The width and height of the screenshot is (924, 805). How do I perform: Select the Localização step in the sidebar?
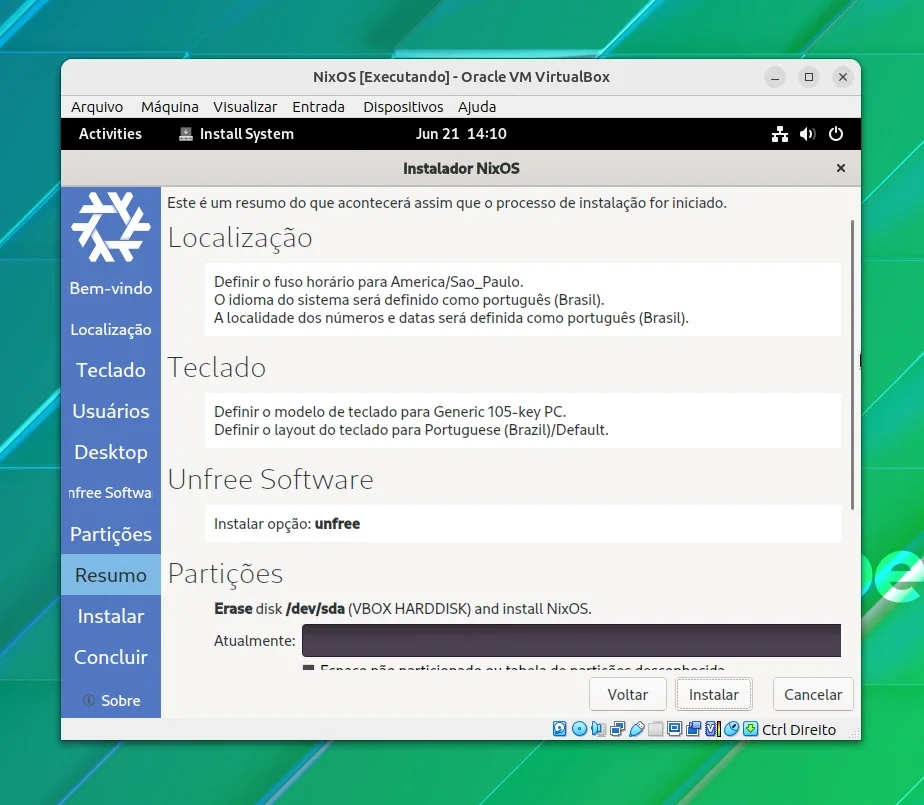(111, 329)
